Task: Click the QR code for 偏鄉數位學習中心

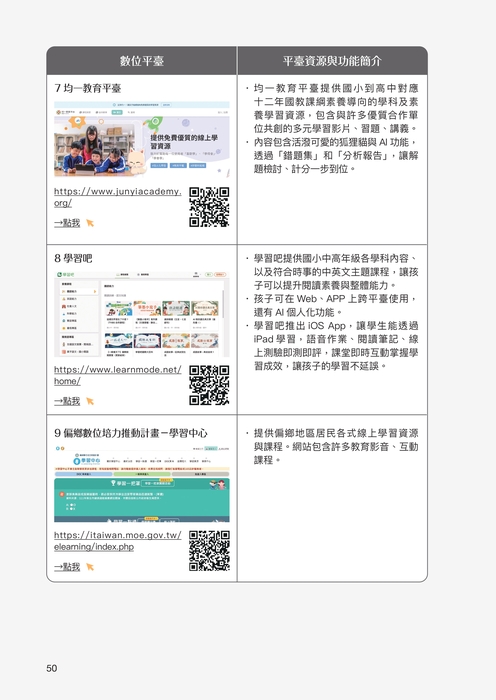Action: [209, 551]
